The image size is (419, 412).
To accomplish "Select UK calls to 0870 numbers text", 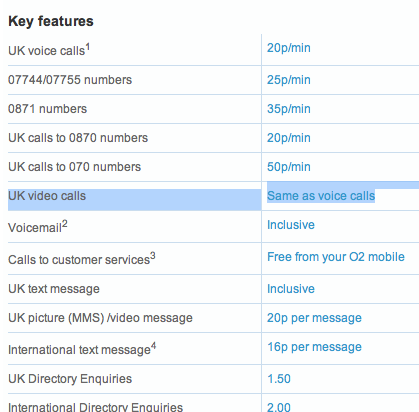I will pos(78,138).
